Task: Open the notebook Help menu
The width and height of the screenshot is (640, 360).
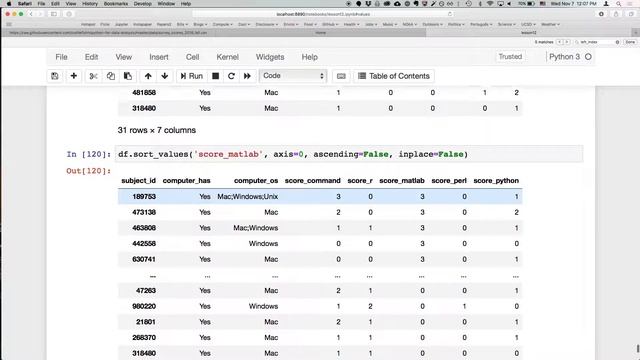Action: [309, 57]
